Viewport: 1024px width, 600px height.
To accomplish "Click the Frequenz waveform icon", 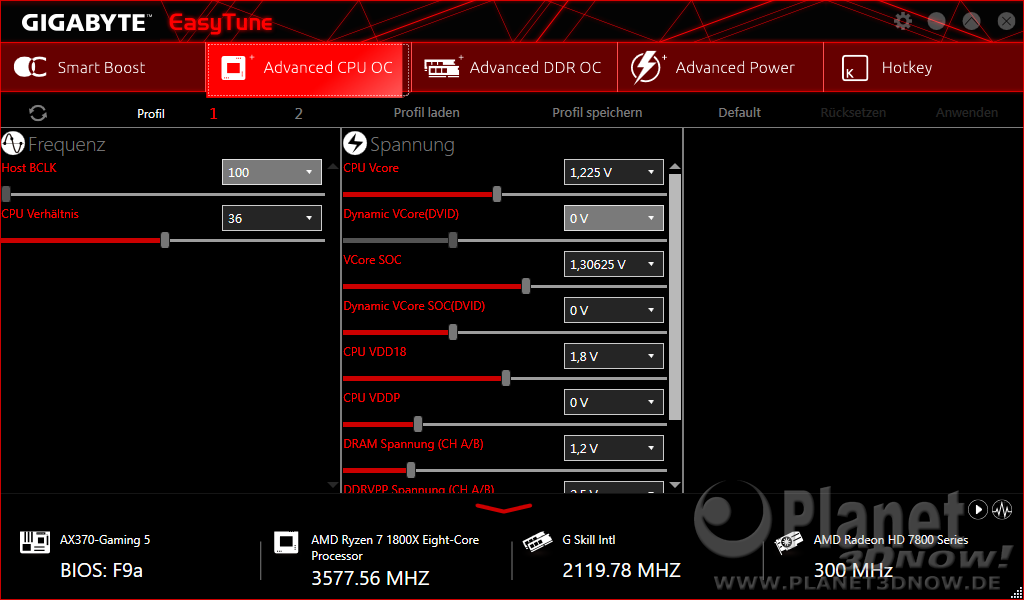I will [13, 144].
